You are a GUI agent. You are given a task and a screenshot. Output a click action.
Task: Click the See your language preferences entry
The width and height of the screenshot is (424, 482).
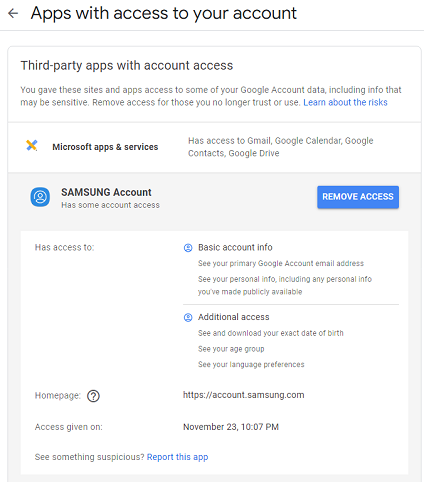251,365
